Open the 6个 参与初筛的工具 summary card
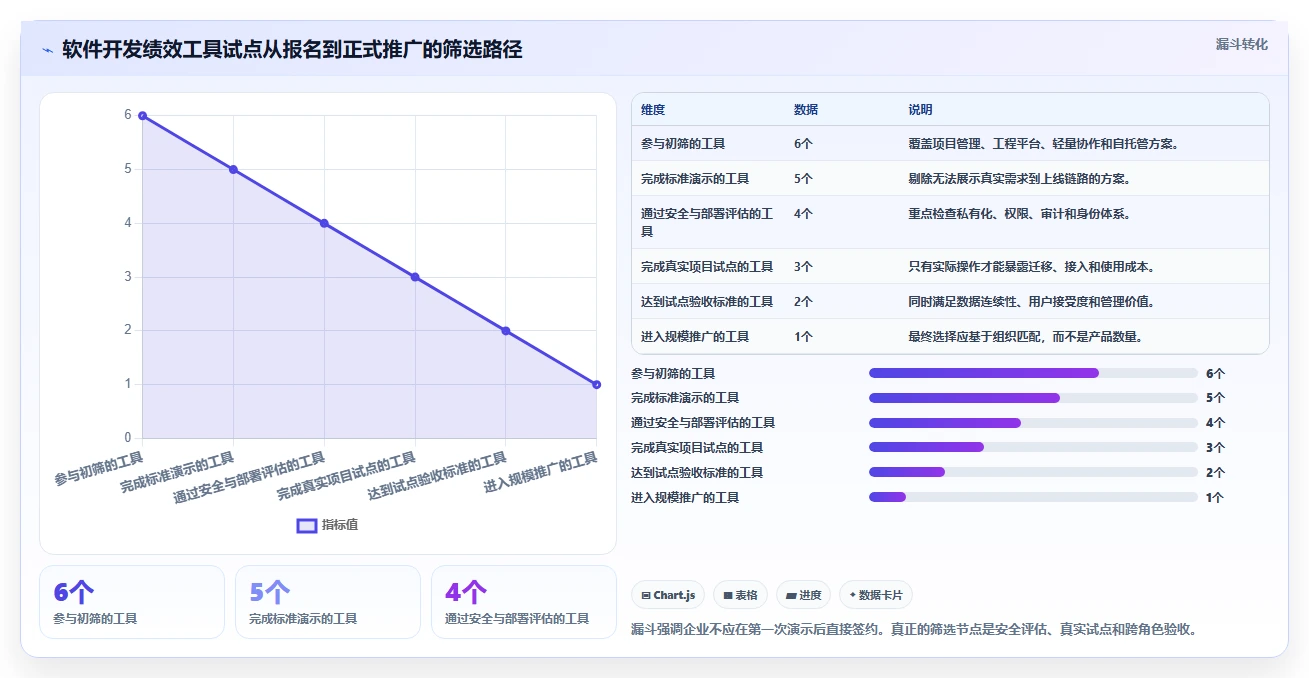 click(132, 602)
